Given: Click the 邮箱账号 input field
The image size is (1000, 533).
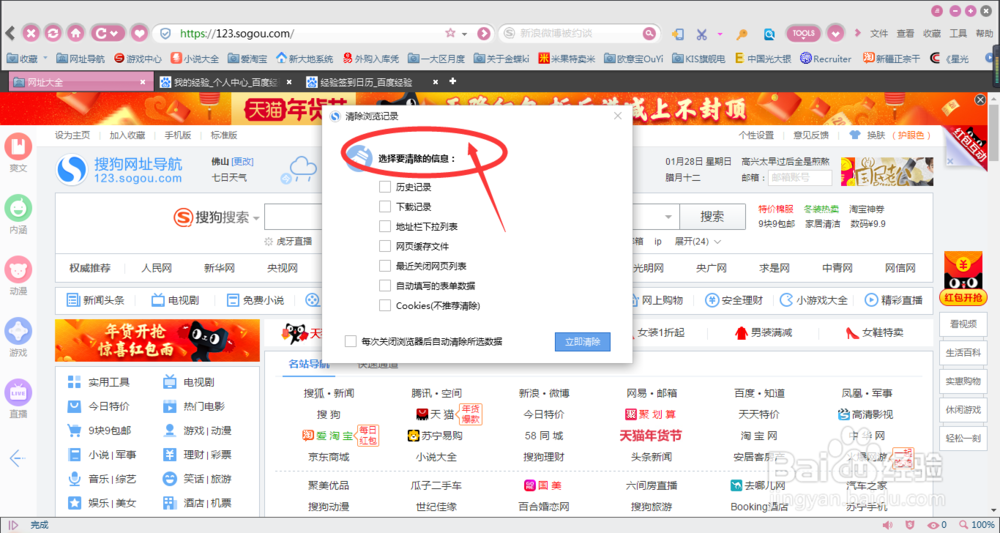Looking at the screenshot, I should pyautogui.click(x=800, y=178).
